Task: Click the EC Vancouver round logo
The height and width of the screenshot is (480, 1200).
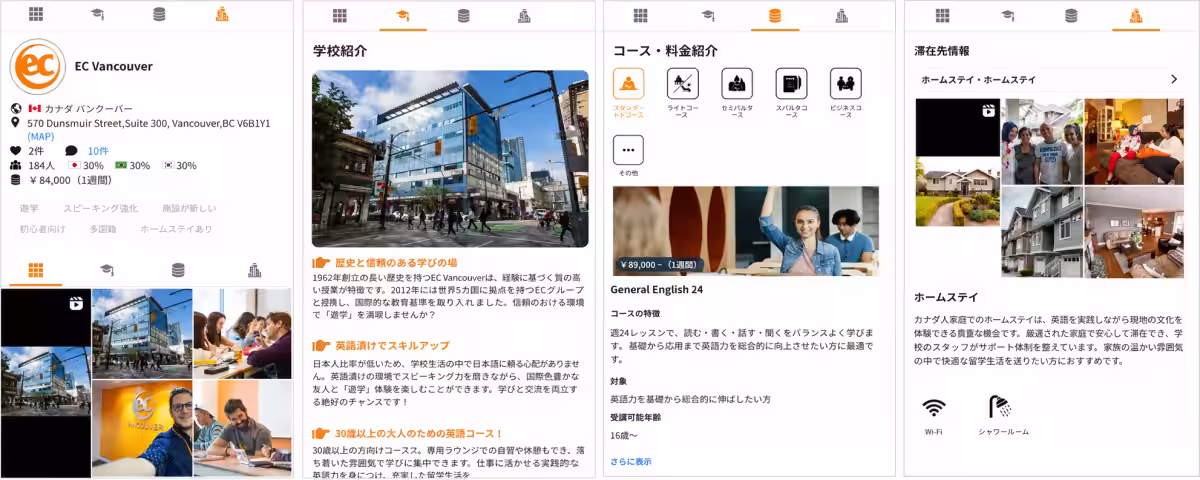Action: pyautogui.click(x=37, y=67)
